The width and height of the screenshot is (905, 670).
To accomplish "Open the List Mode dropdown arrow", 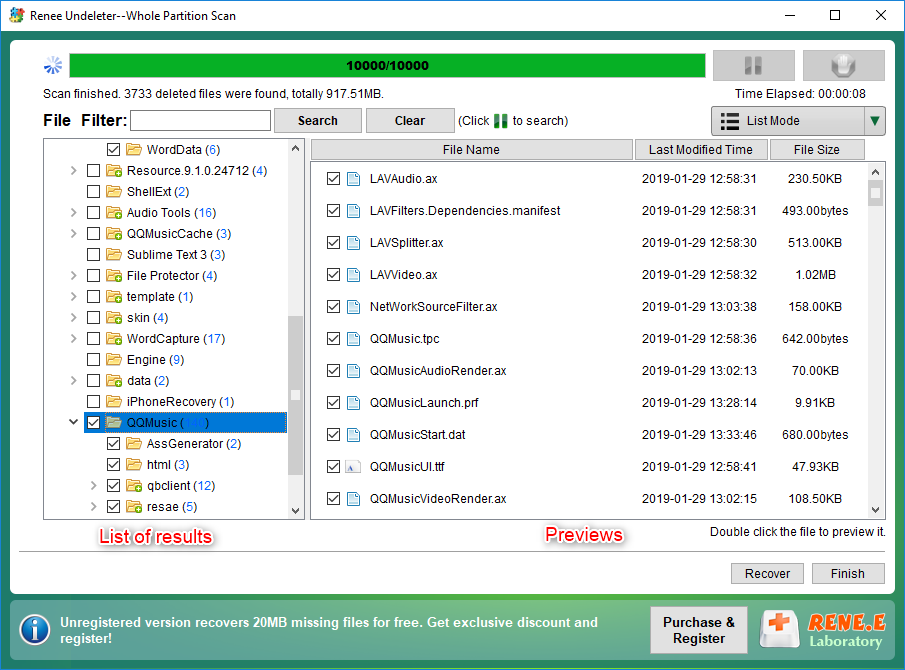I will pos(875,121).
